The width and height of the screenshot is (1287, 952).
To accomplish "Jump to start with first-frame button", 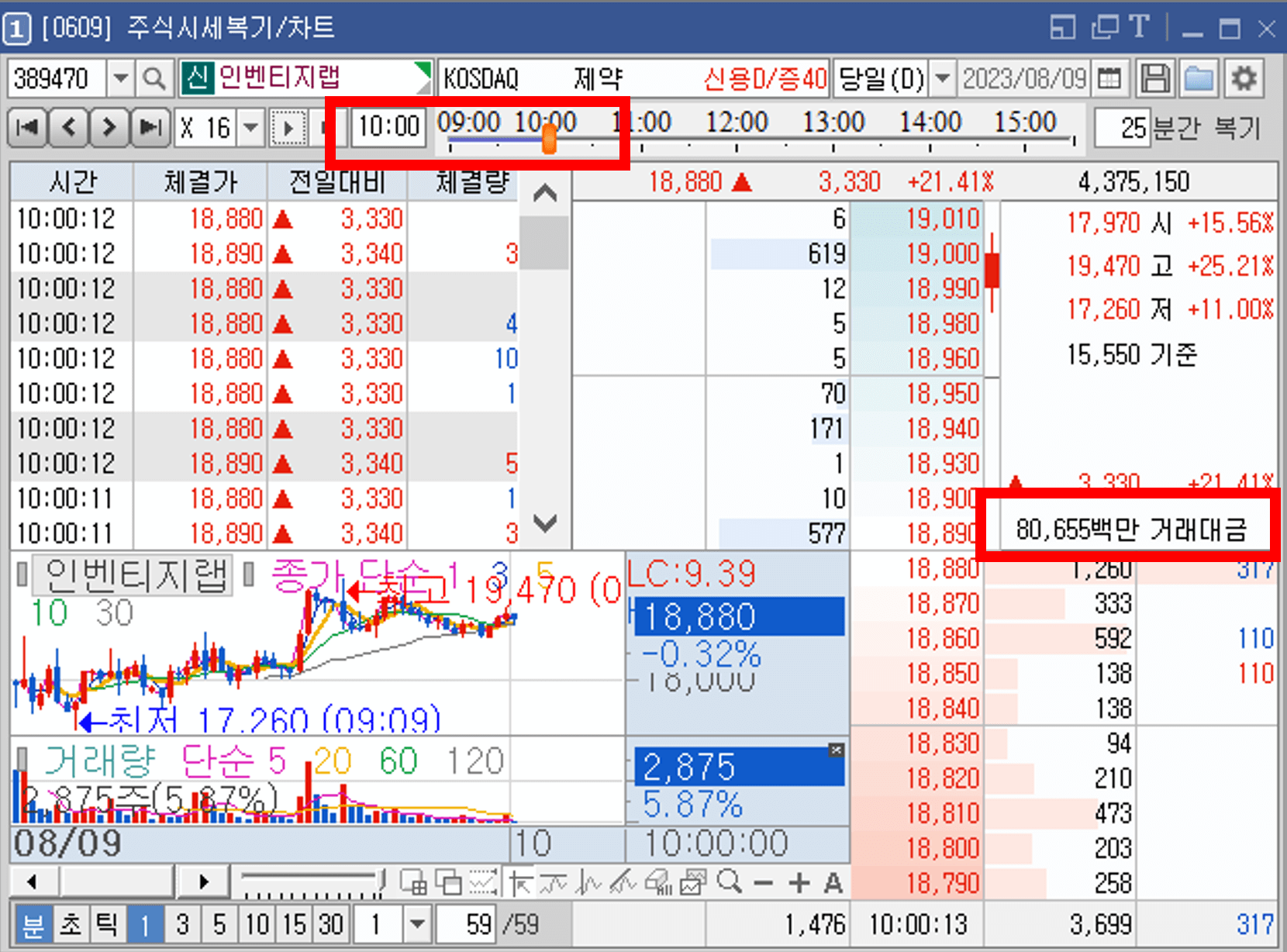I will 28,126.
